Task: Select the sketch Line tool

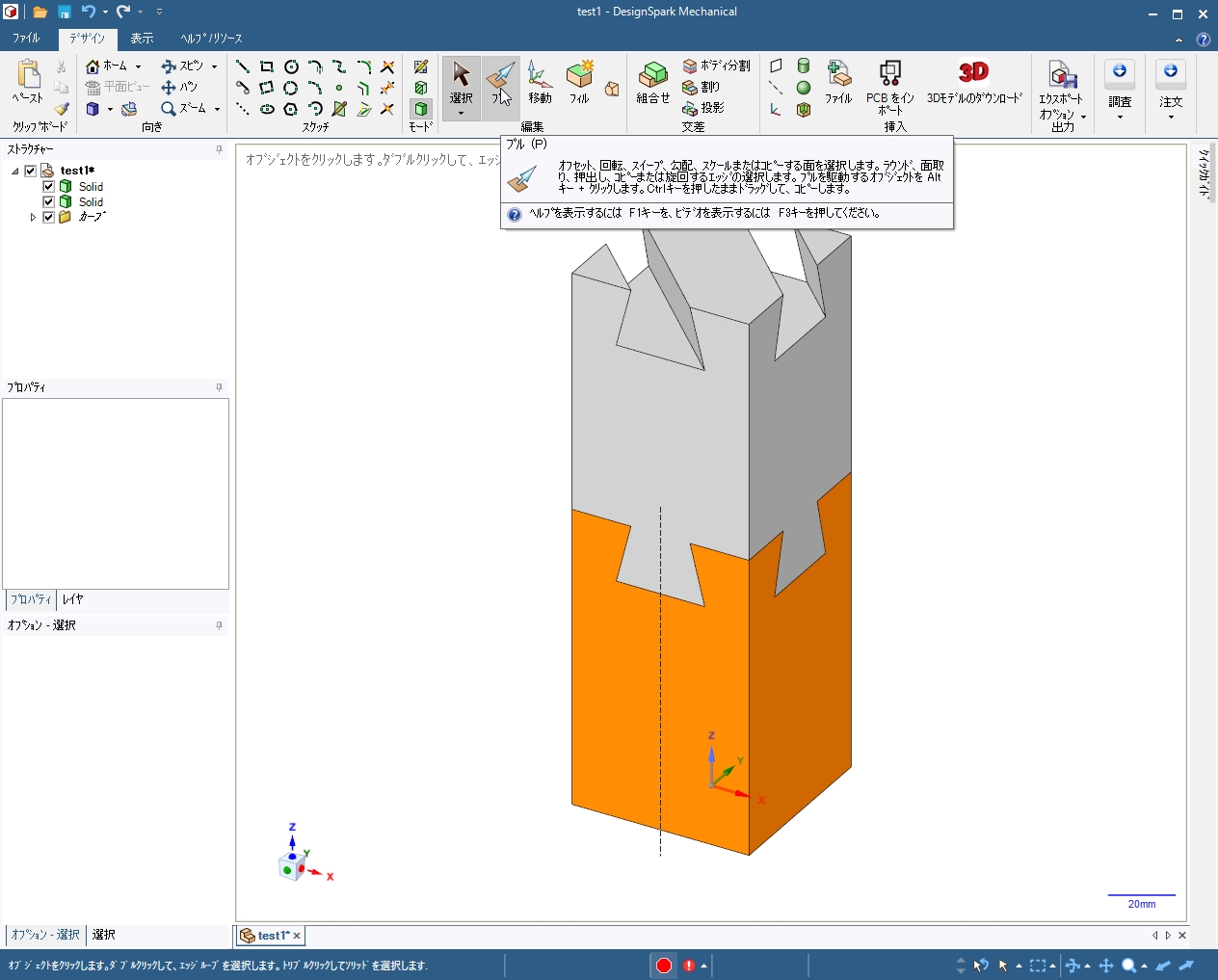Action: click(243, 66)
